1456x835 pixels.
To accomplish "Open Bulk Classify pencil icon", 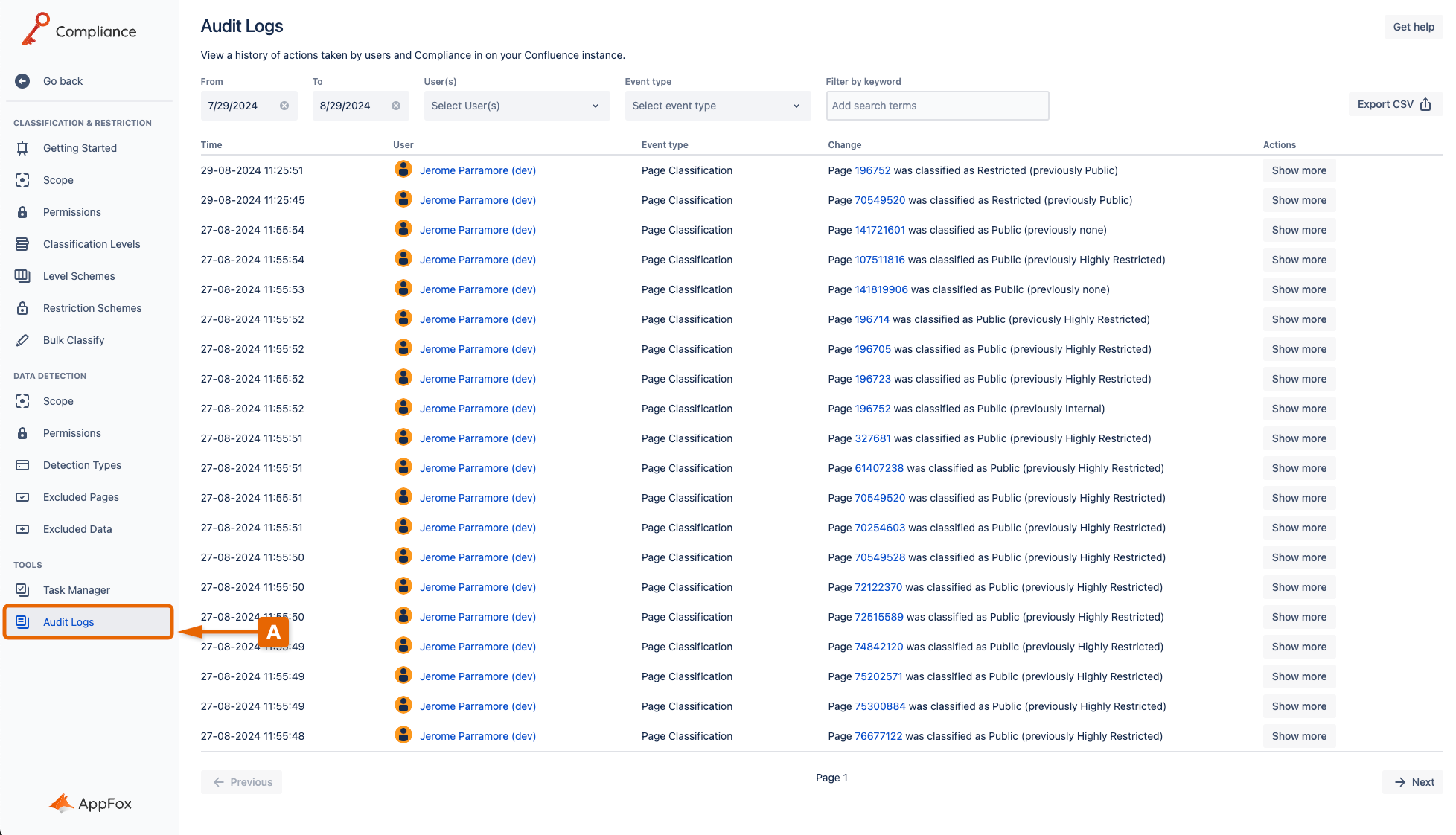I will [22, 340].
